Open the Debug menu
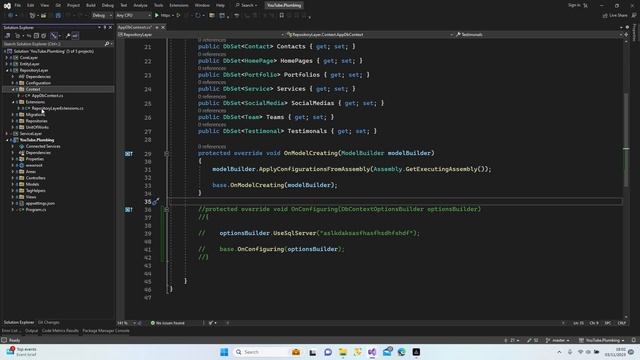 (108, 5)
